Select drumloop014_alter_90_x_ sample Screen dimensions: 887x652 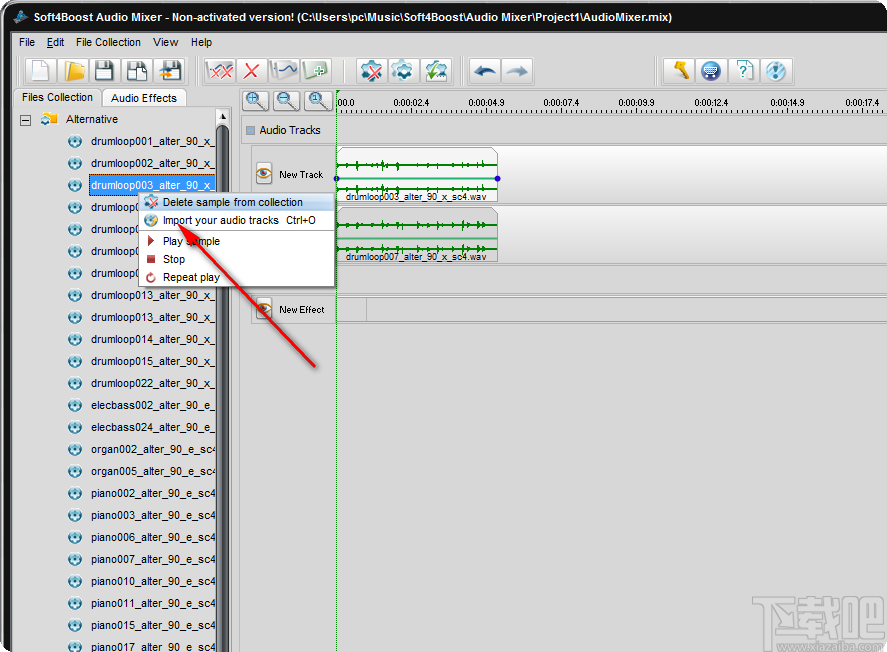(x=152, y=339)
